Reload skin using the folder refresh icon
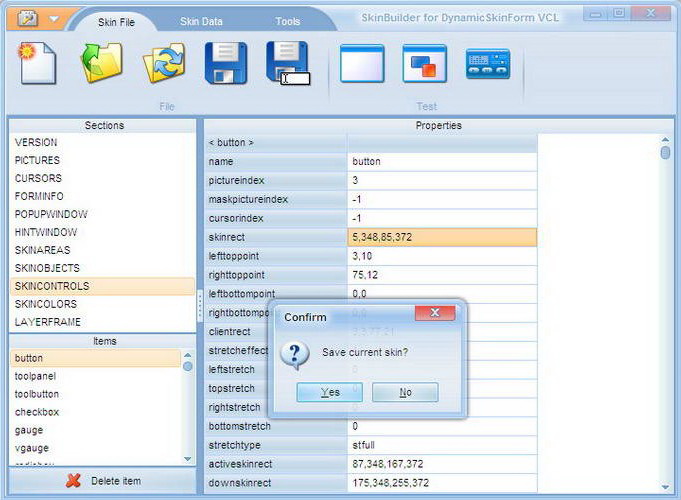Image resolution: width=681 pixels, height=500 pixels. (x=164, y=63)
